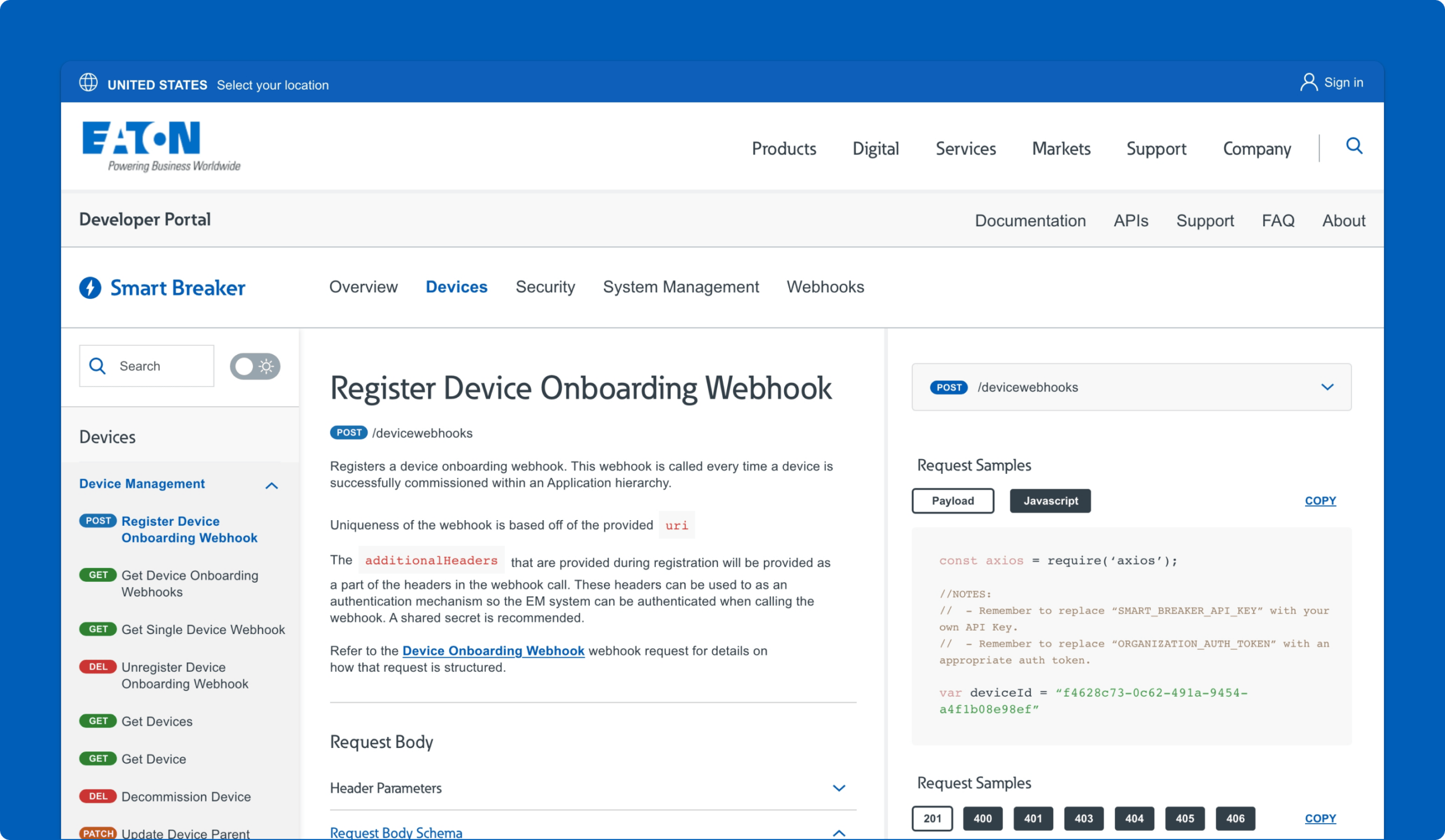Image resolution: width=1445 pixels, height=840 pixels.
Task: Collapse the Device Management section
Action: tap(272, 485)
